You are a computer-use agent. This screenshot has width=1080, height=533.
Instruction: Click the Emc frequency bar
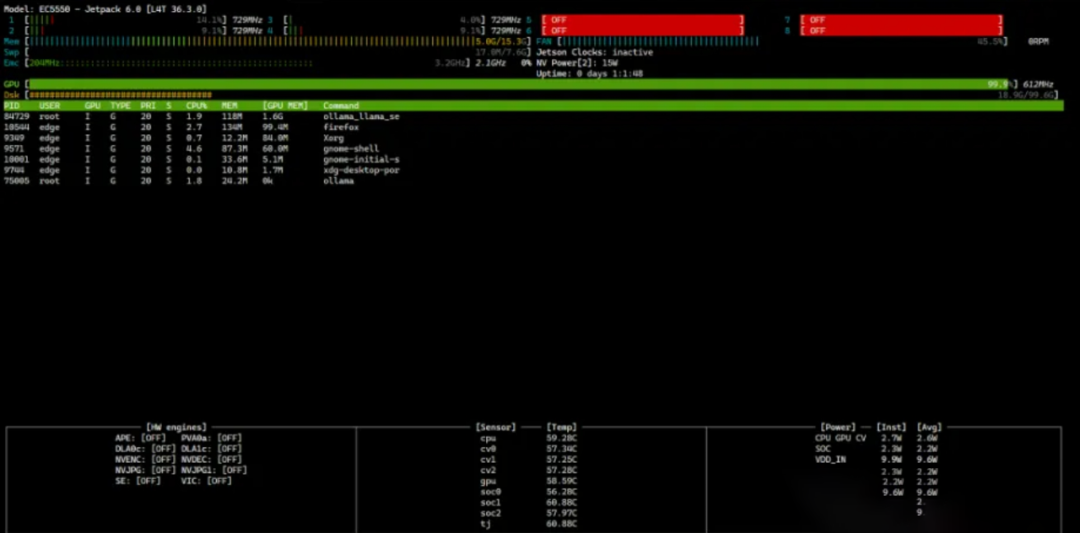[248, 63]
